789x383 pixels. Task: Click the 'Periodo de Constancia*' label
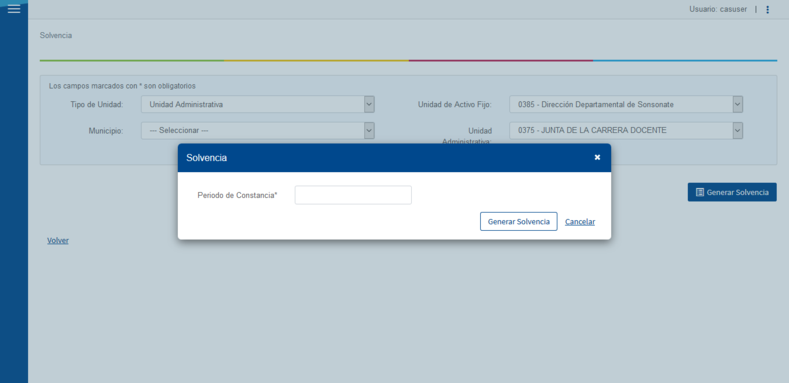(238, 195)
